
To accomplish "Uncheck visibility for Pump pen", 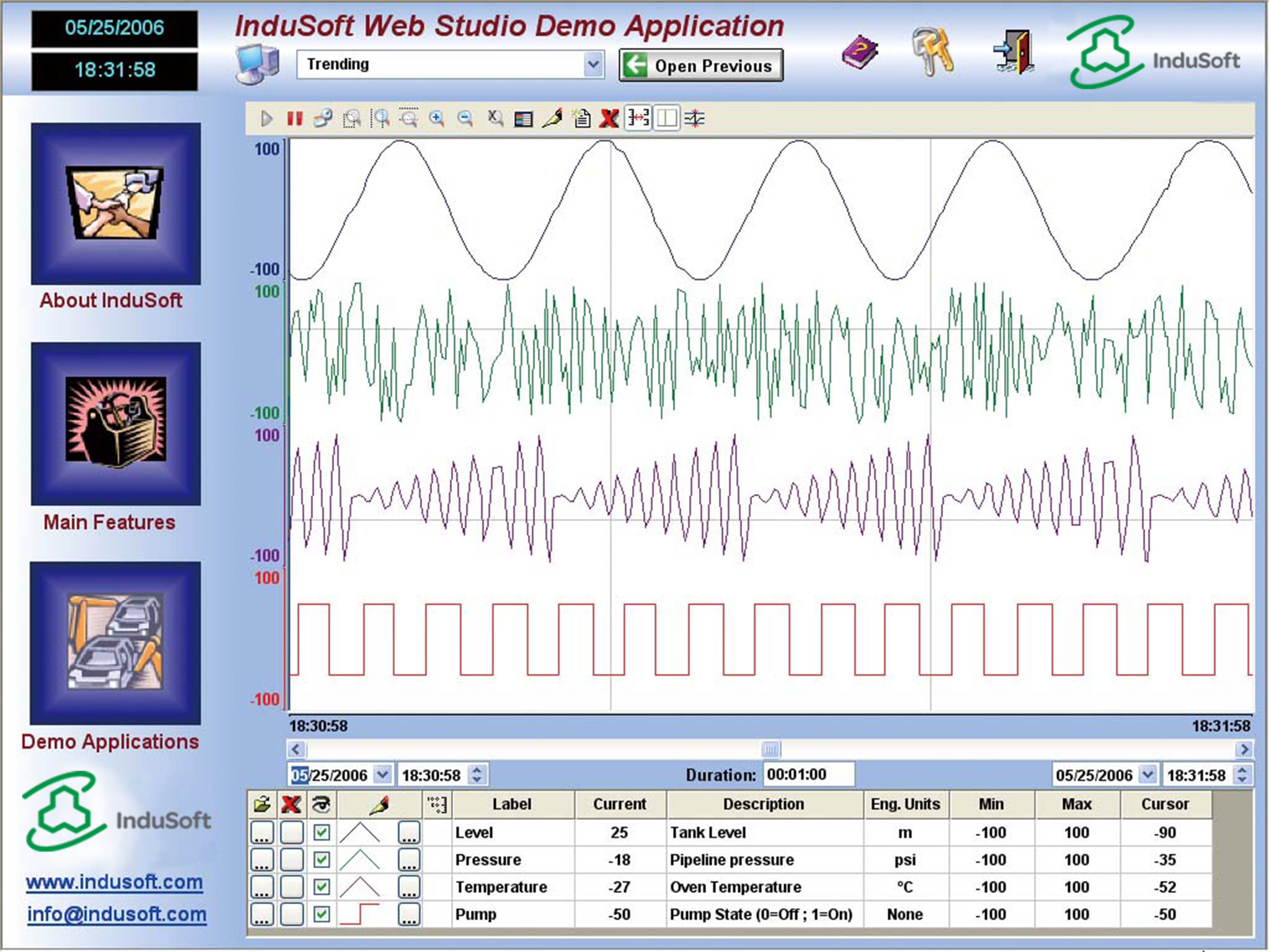I will click(321, 914).
